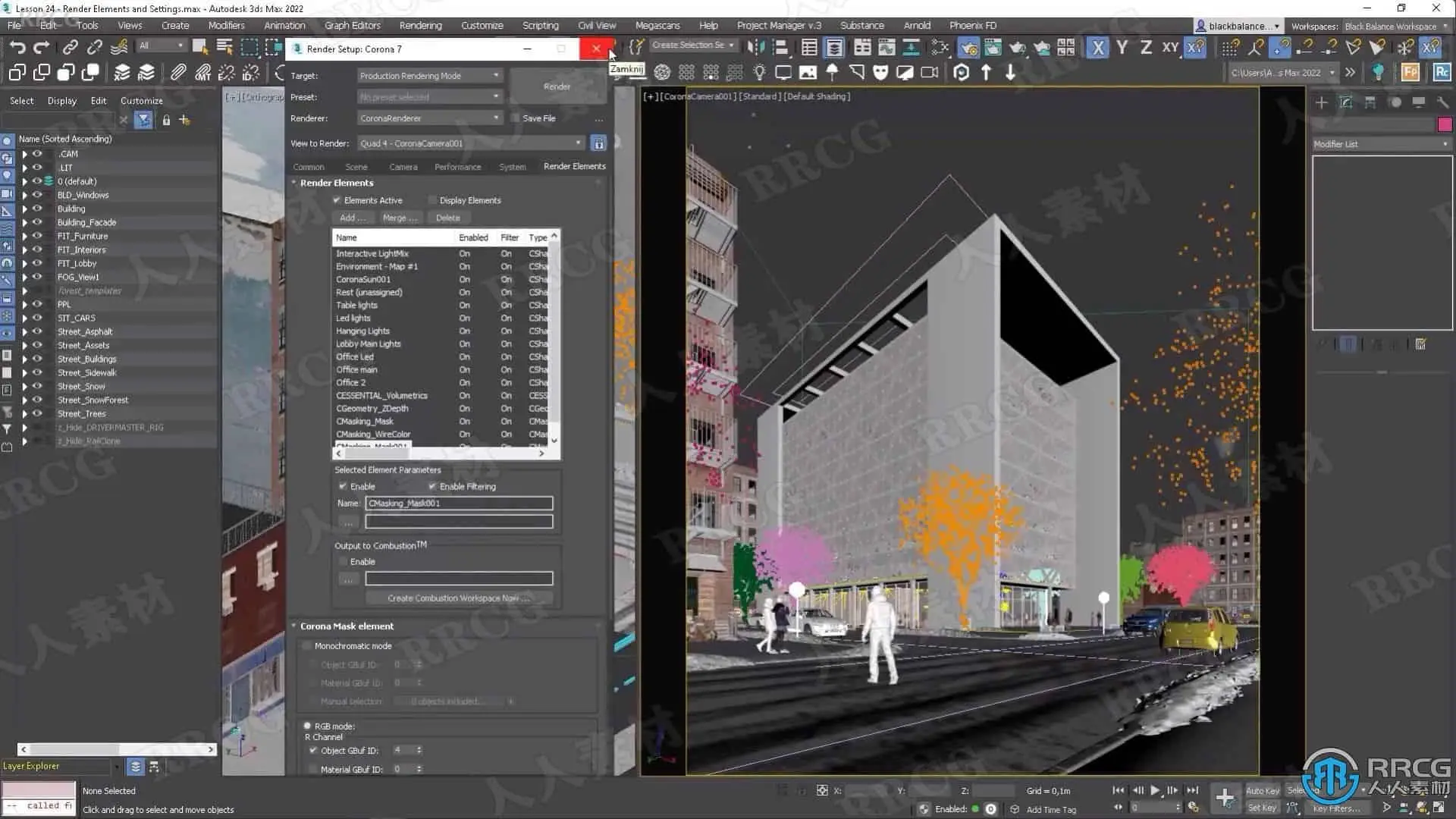This screenshot has width=1456, height=819.
Task: Open the Rendering menu
Action: 420,26
